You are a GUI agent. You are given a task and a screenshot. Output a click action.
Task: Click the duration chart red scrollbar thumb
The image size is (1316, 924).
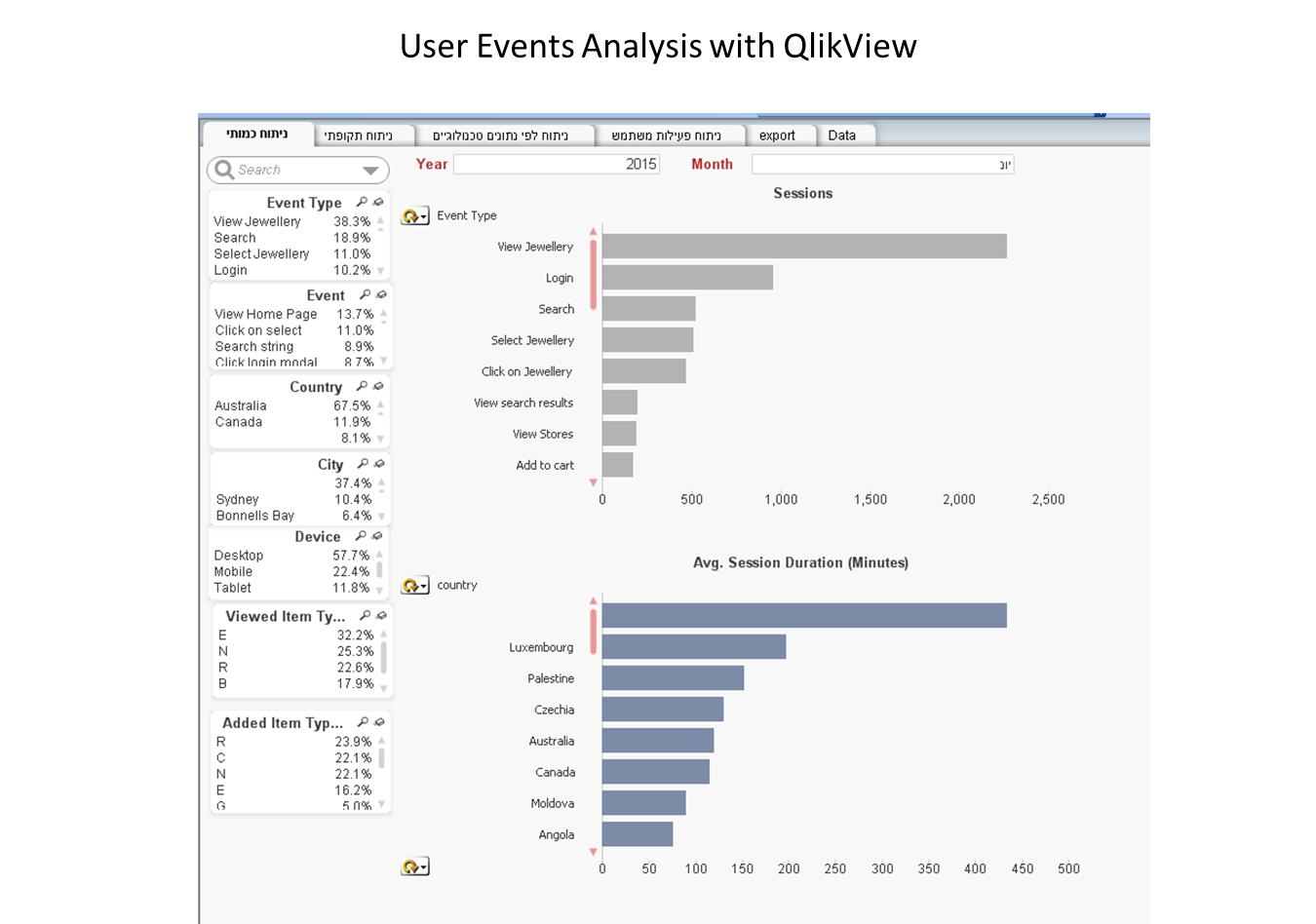(593, 631)
